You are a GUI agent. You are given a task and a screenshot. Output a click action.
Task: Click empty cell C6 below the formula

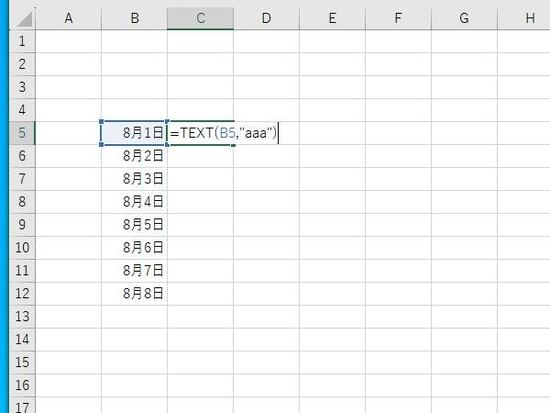(201, 156)
